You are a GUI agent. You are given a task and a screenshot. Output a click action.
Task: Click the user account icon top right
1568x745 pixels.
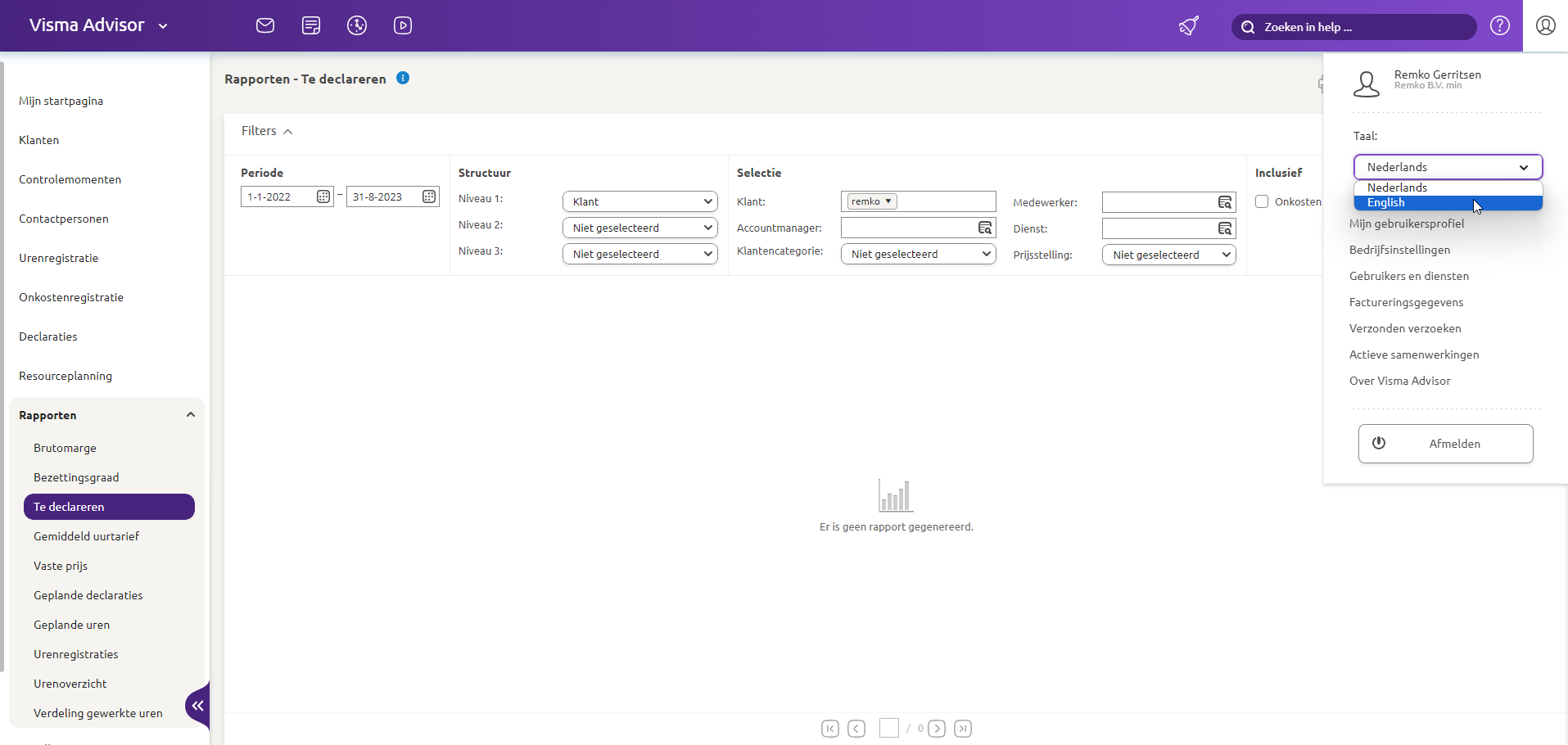(x=1545, y=25)
